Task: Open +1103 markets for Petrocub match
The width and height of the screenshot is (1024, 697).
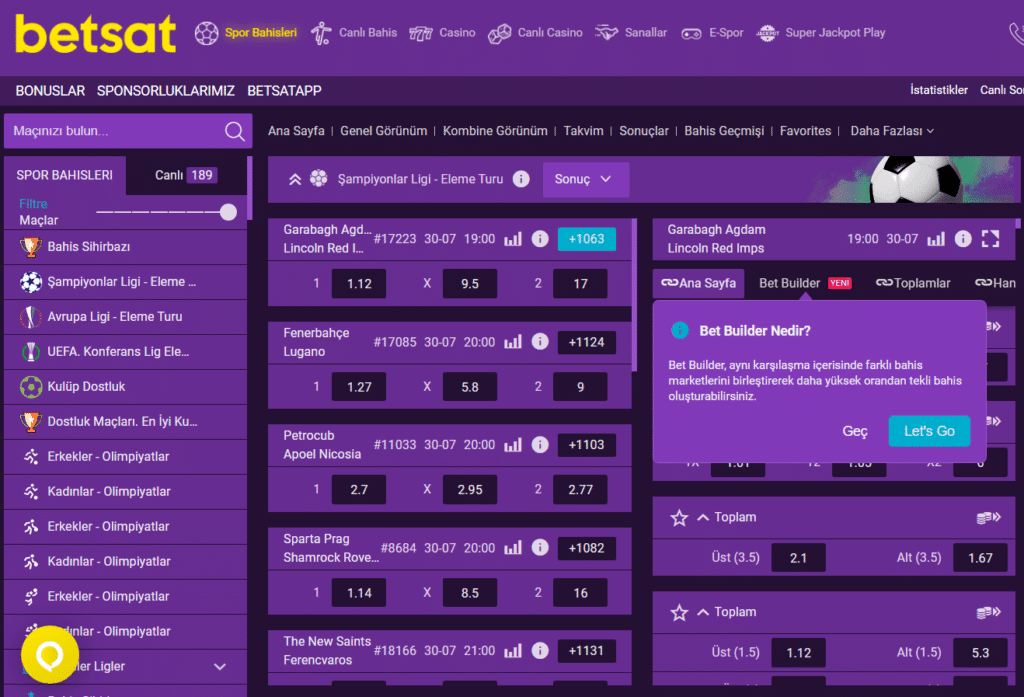Action: pyautogui.click(x=586, y=445)
